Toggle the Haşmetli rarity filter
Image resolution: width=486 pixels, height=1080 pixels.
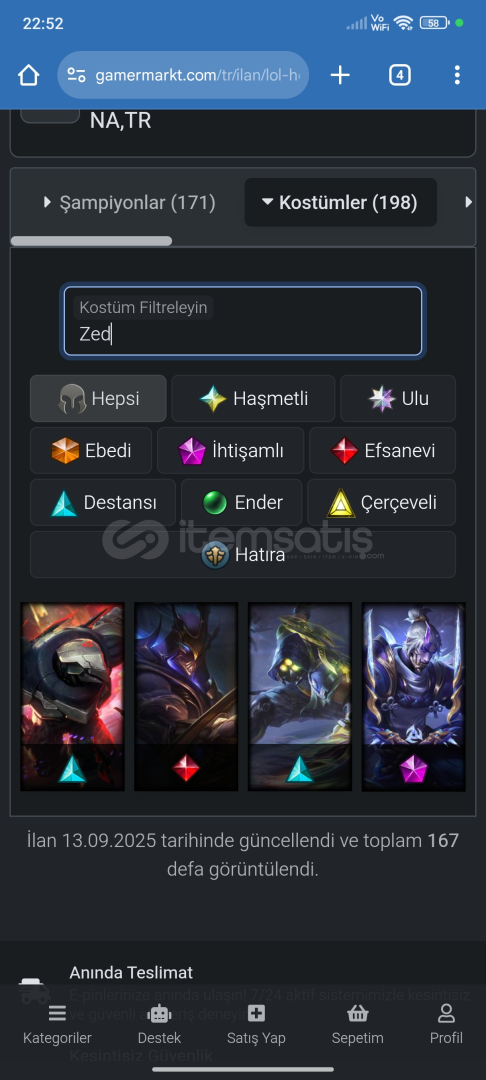pos(253,398)
